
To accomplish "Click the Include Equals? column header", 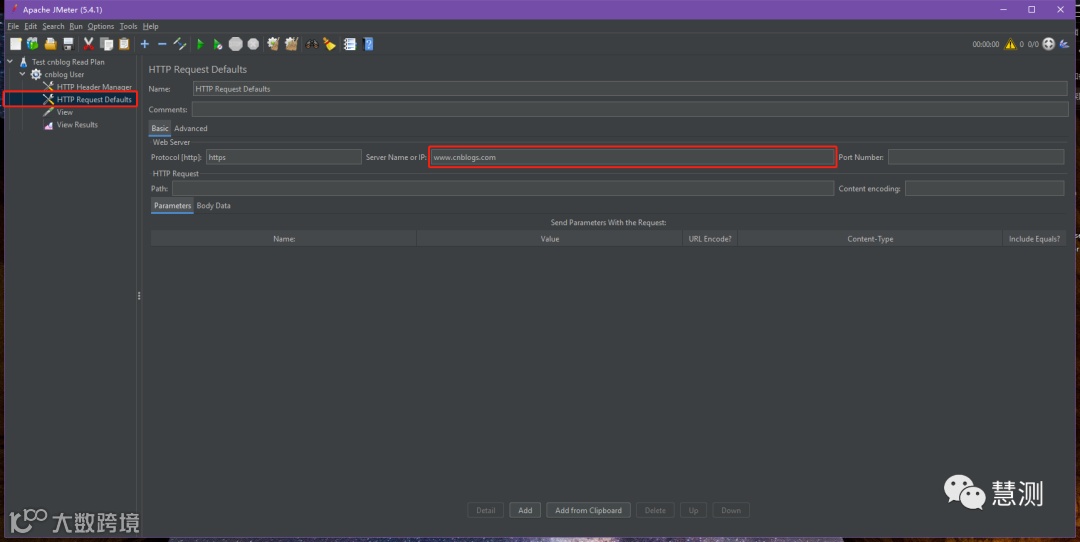I will pyautogui.click(x=1035, y=239).
